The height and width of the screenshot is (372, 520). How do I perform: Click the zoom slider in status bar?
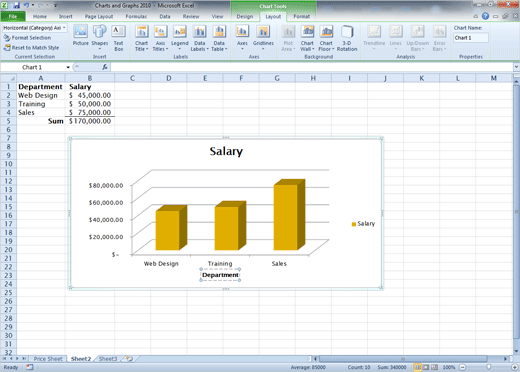click(488, 367)
